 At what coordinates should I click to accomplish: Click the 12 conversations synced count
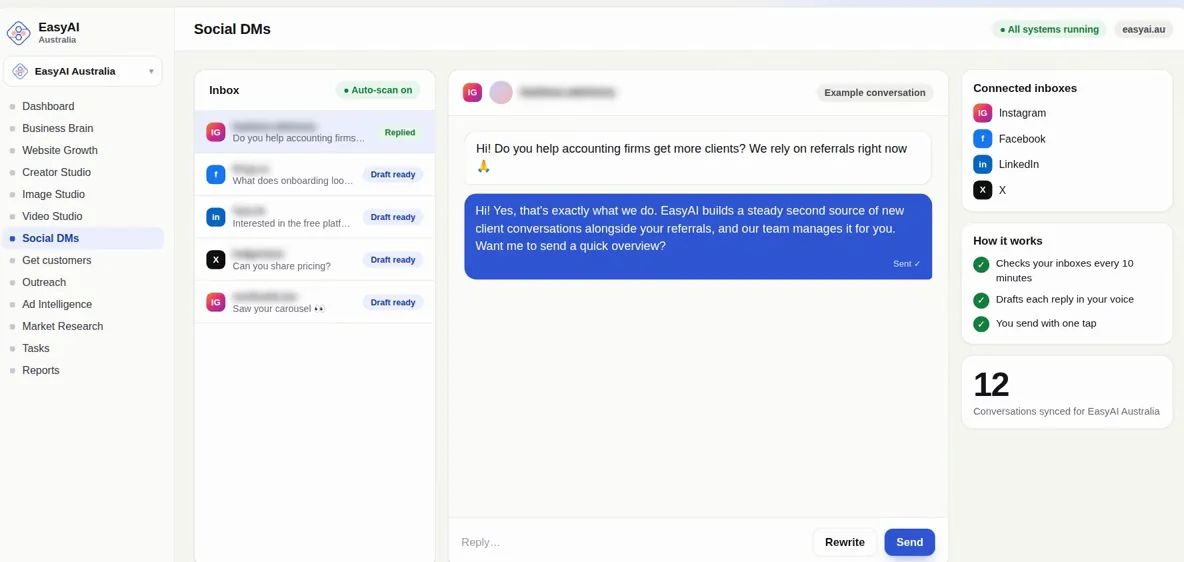point(991,384)
